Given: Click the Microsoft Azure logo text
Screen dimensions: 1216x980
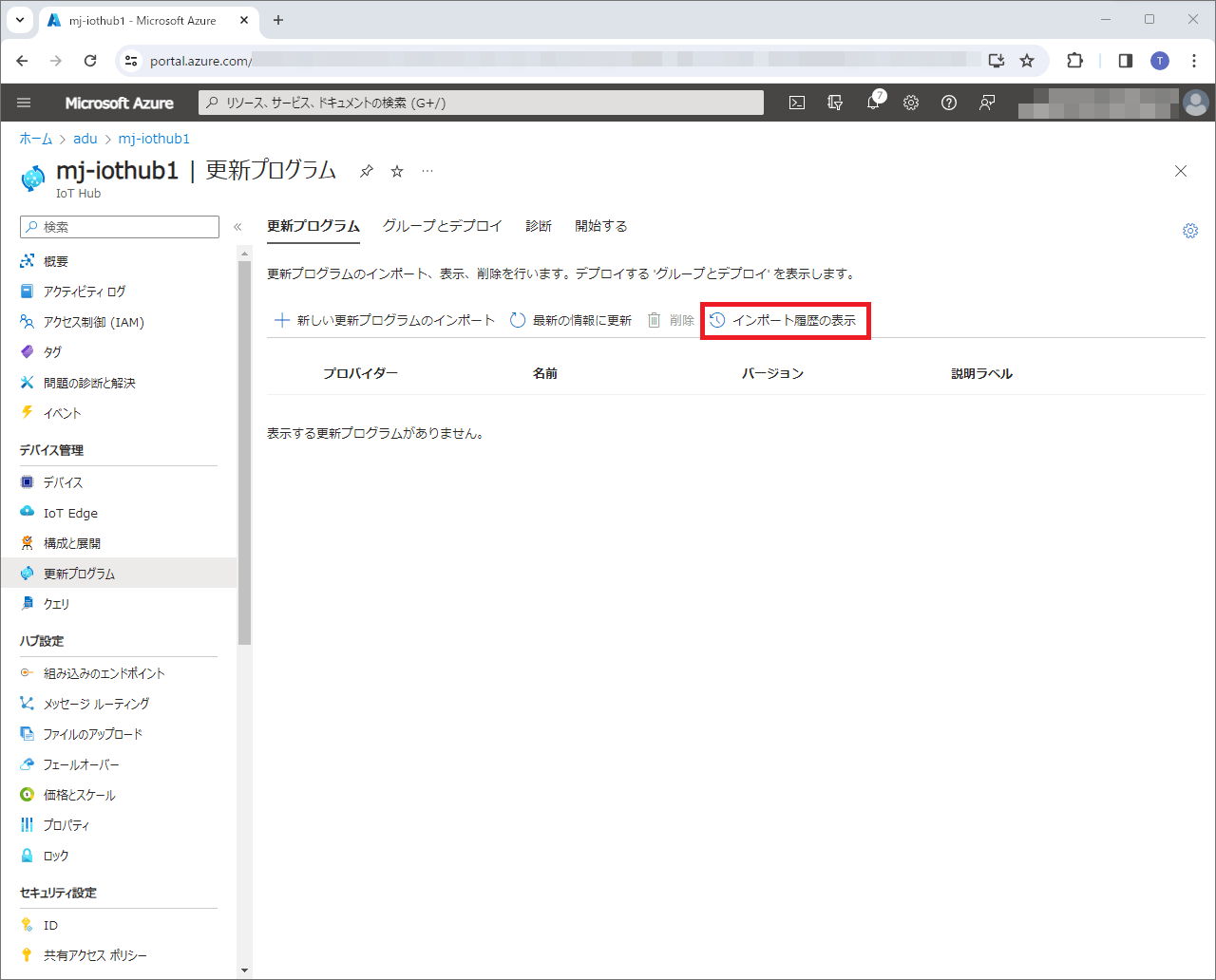Looking at the screenshot, I should 120,103.
